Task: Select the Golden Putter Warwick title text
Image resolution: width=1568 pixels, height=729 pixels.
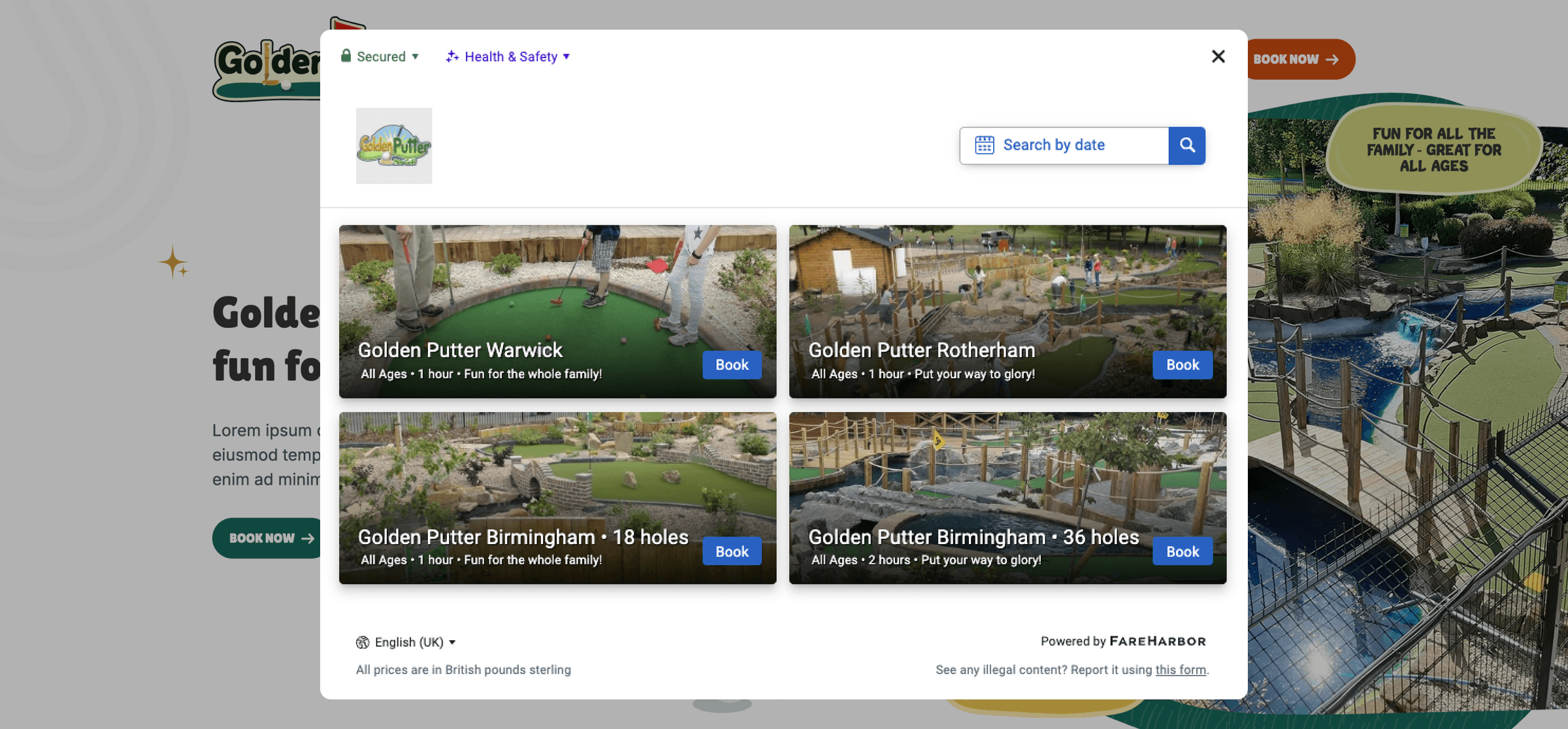Action: (x=460, y=350)
